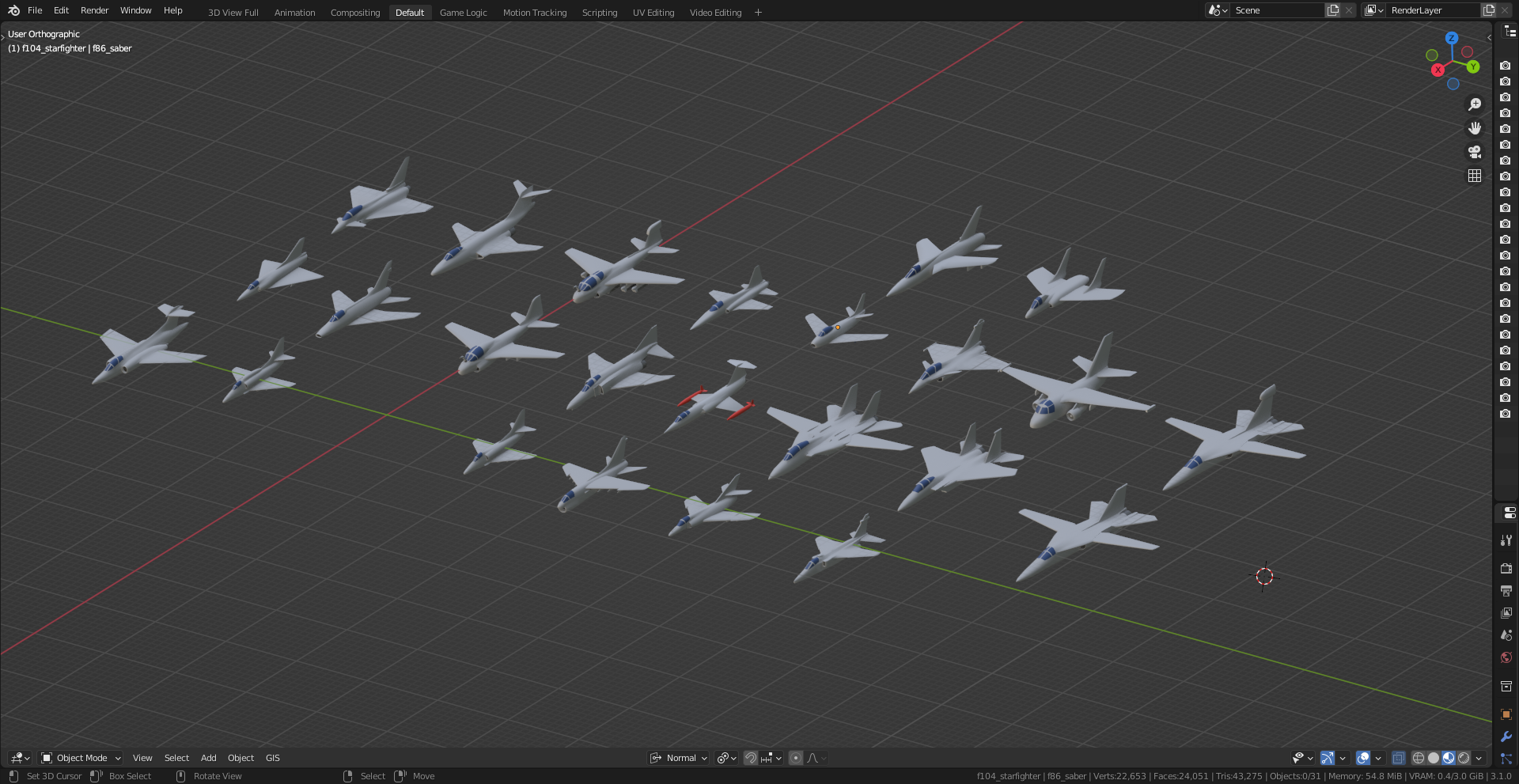Viewport: 1519px width, 784px height.
Task: Select the zoom magnifier icon in the viewport
Action: (x=1475, y=104)
